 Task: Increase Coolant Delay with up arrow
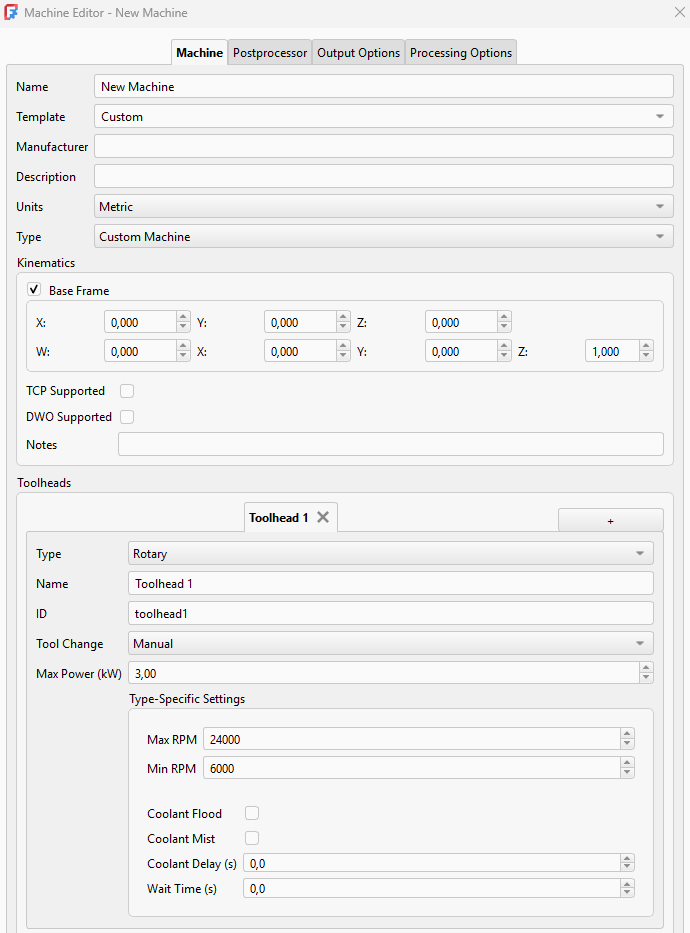click(627, 858)
